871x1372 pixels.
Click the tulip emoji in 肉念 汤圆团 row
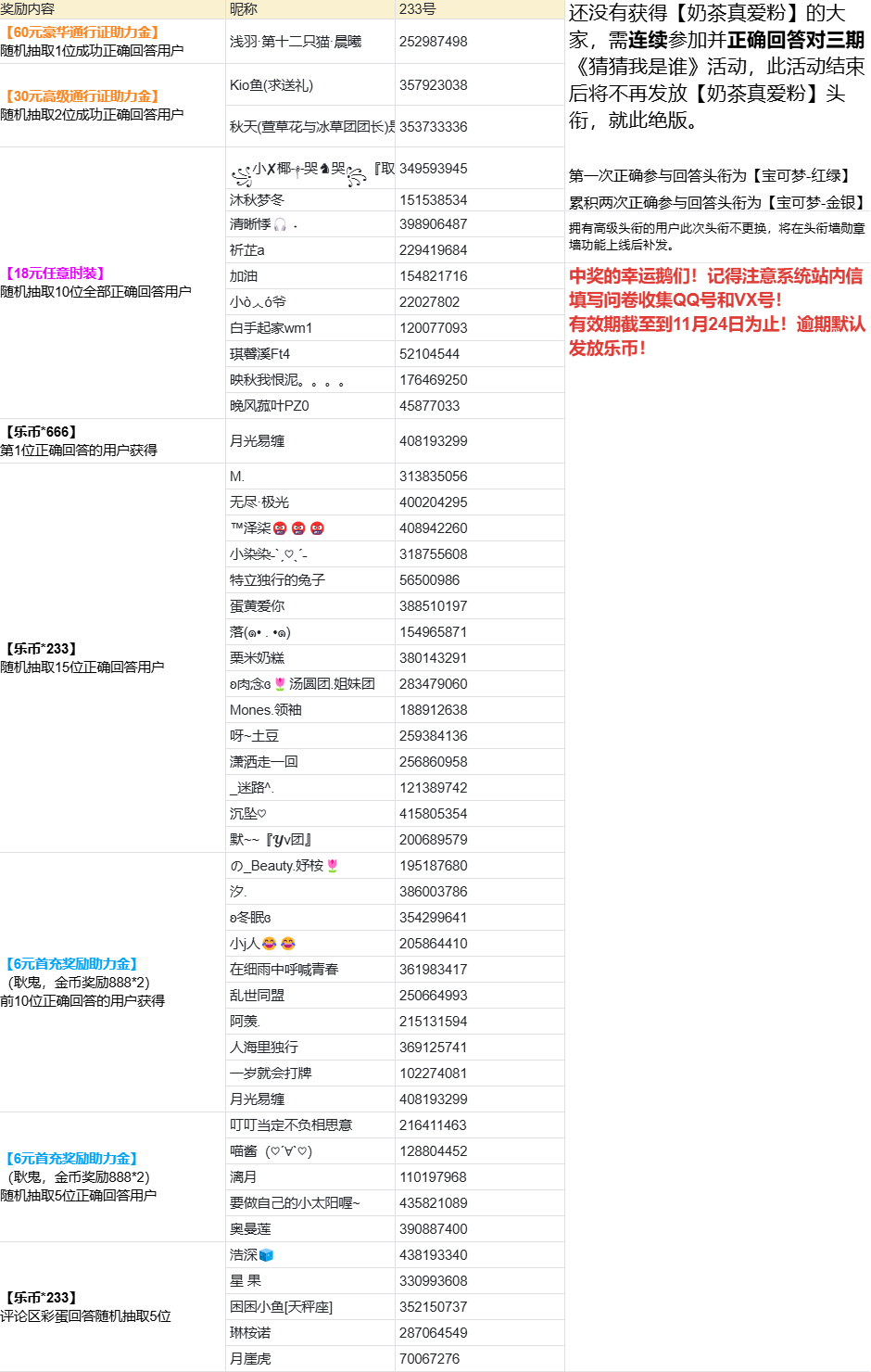click(x=280, y=684)
